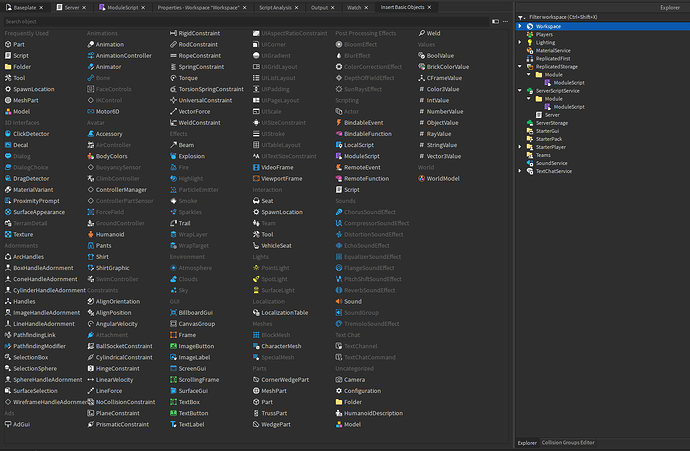Open the Insert Objects more options menu
This screenshot has width=690, height=451.
[505, 21]
